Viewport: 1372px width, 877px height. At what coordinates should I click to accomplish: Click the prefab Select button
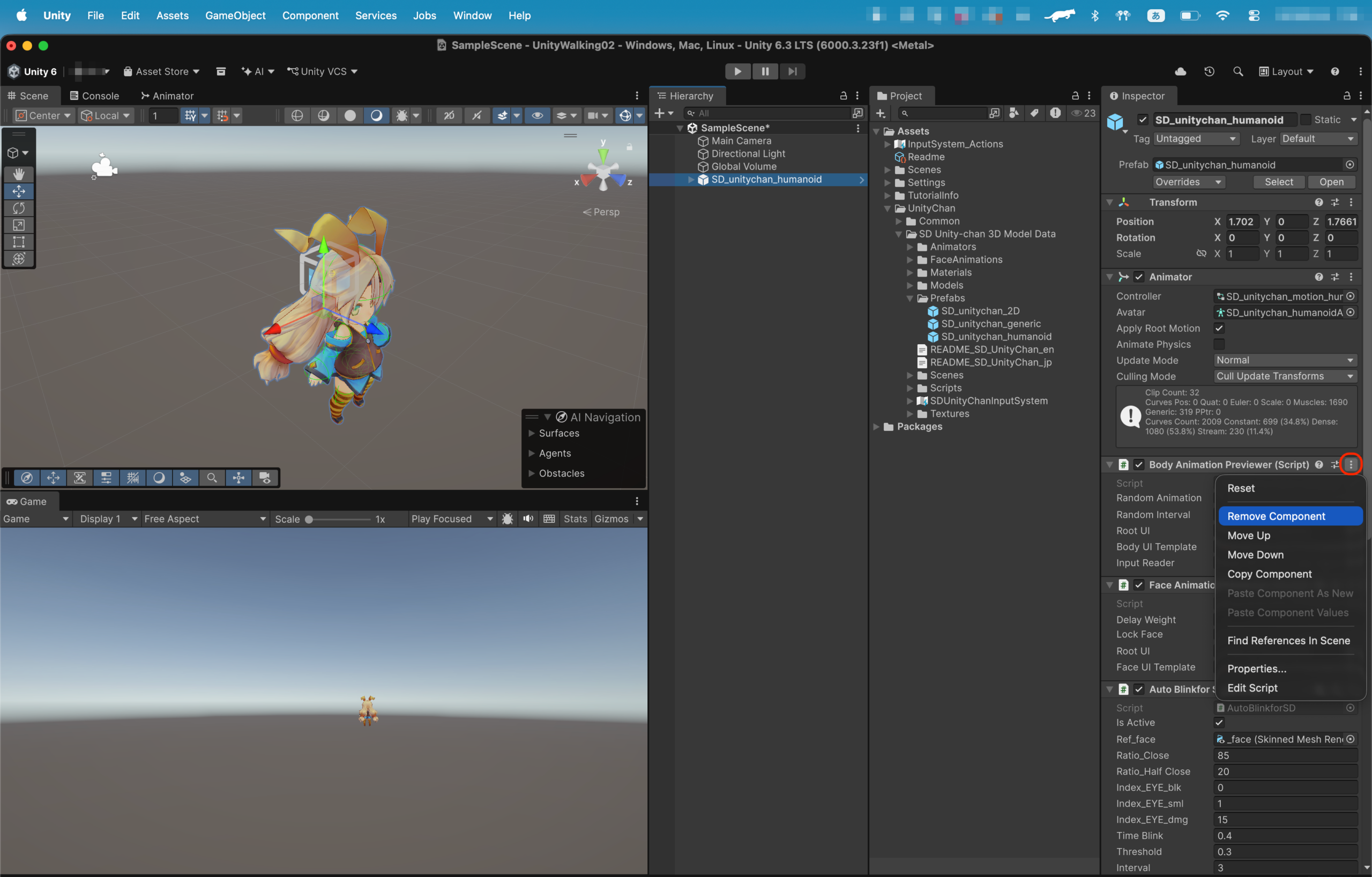coord(1279,182)
